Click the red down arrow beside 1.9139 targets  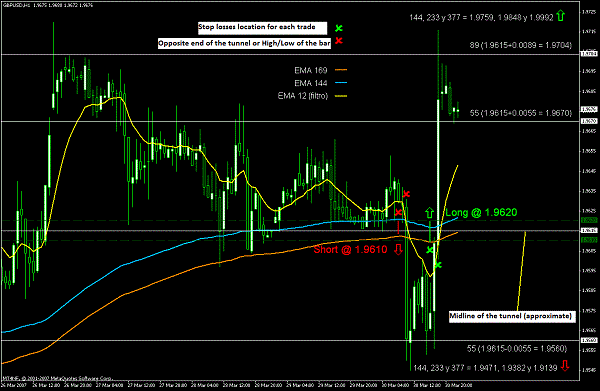tap(565, 366)
